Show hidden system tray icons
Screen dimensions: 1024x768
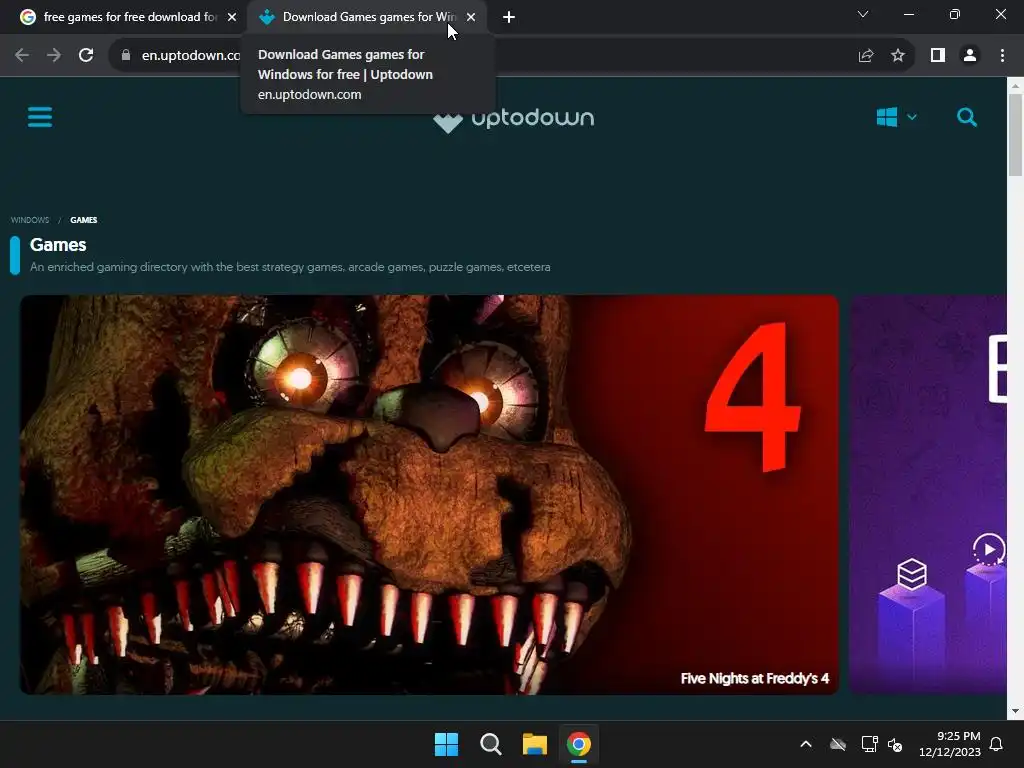click(806, 744)
